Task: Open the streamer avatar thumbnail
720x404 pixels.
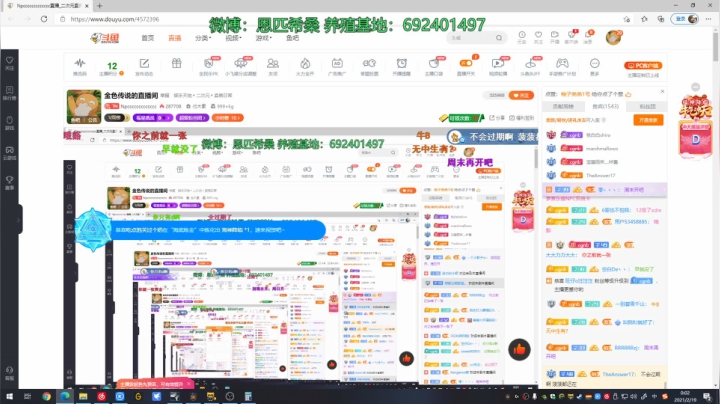Action: point(84,107)
